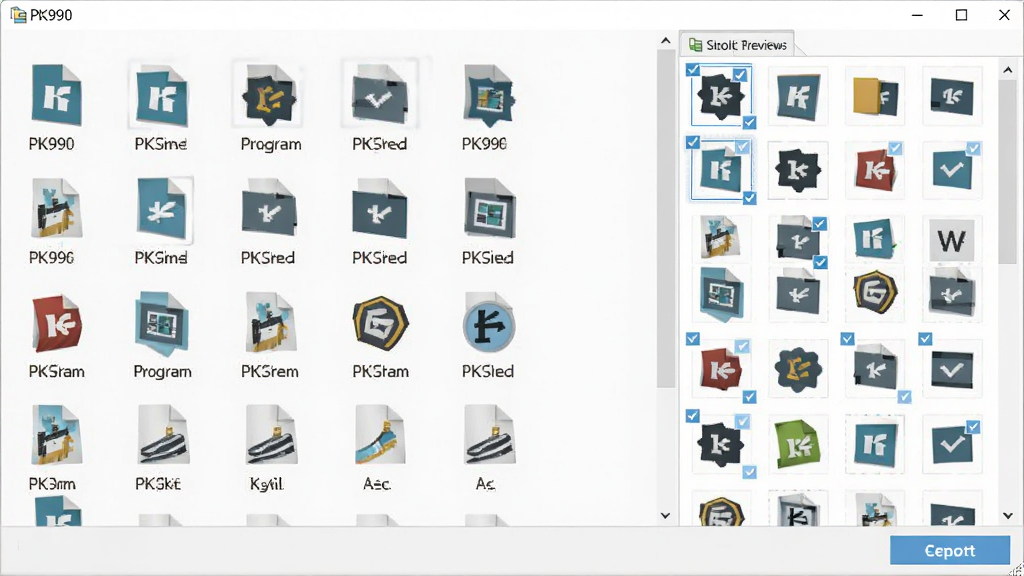
Task: Select the PK996 file with dark badge picture
Action: [x=488, y=95]
